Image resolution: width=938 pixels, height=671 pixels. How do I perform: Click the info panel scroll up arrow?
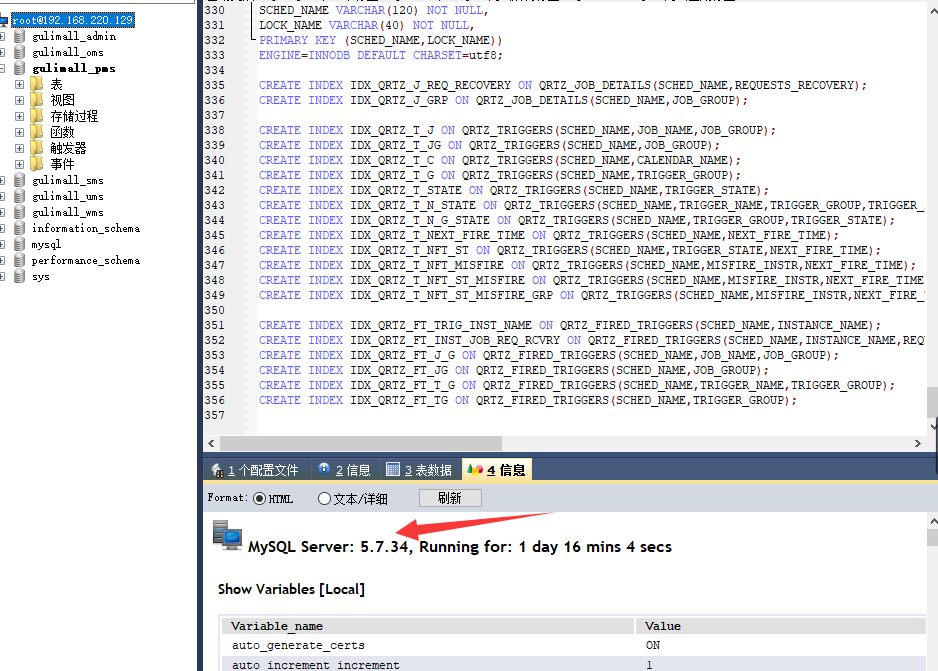pyautogui.click(x=933, y=521)
